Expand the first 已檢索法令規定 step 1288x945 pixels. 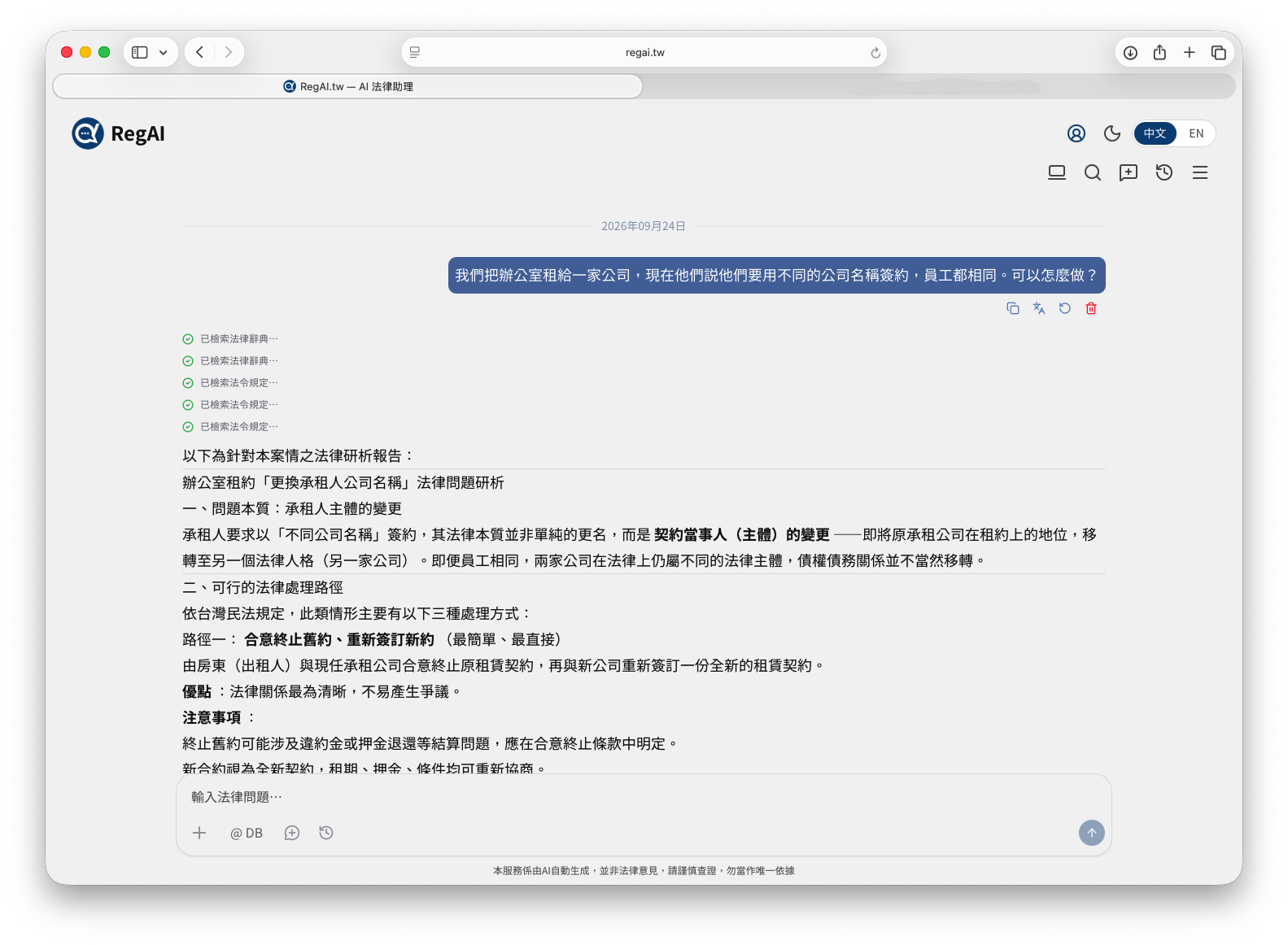230,383
